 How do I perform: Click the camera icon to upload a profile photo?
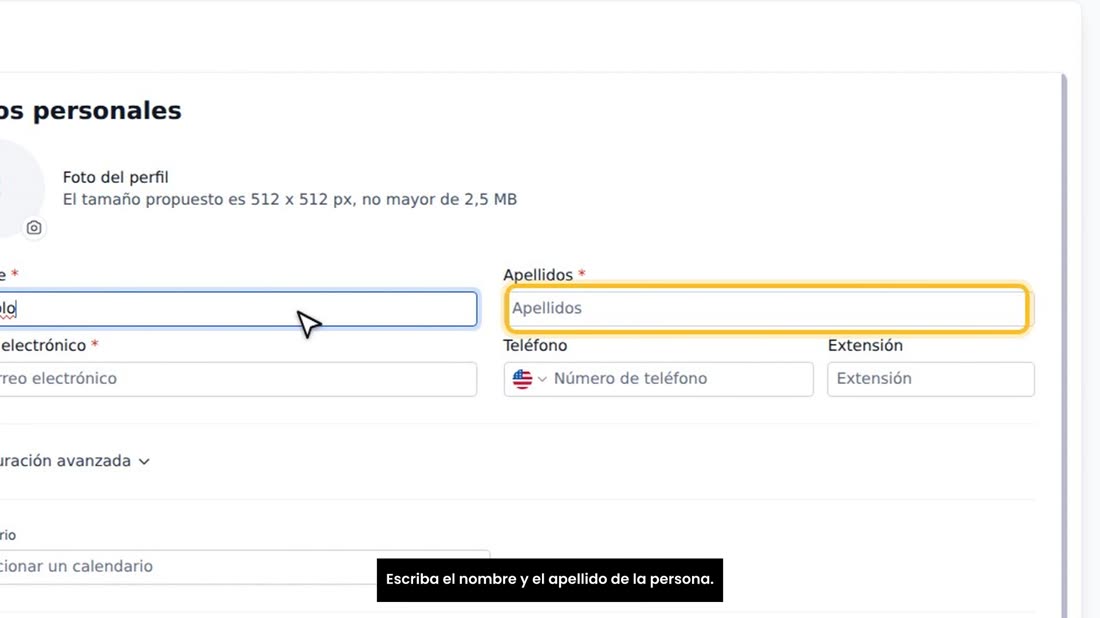34,228
